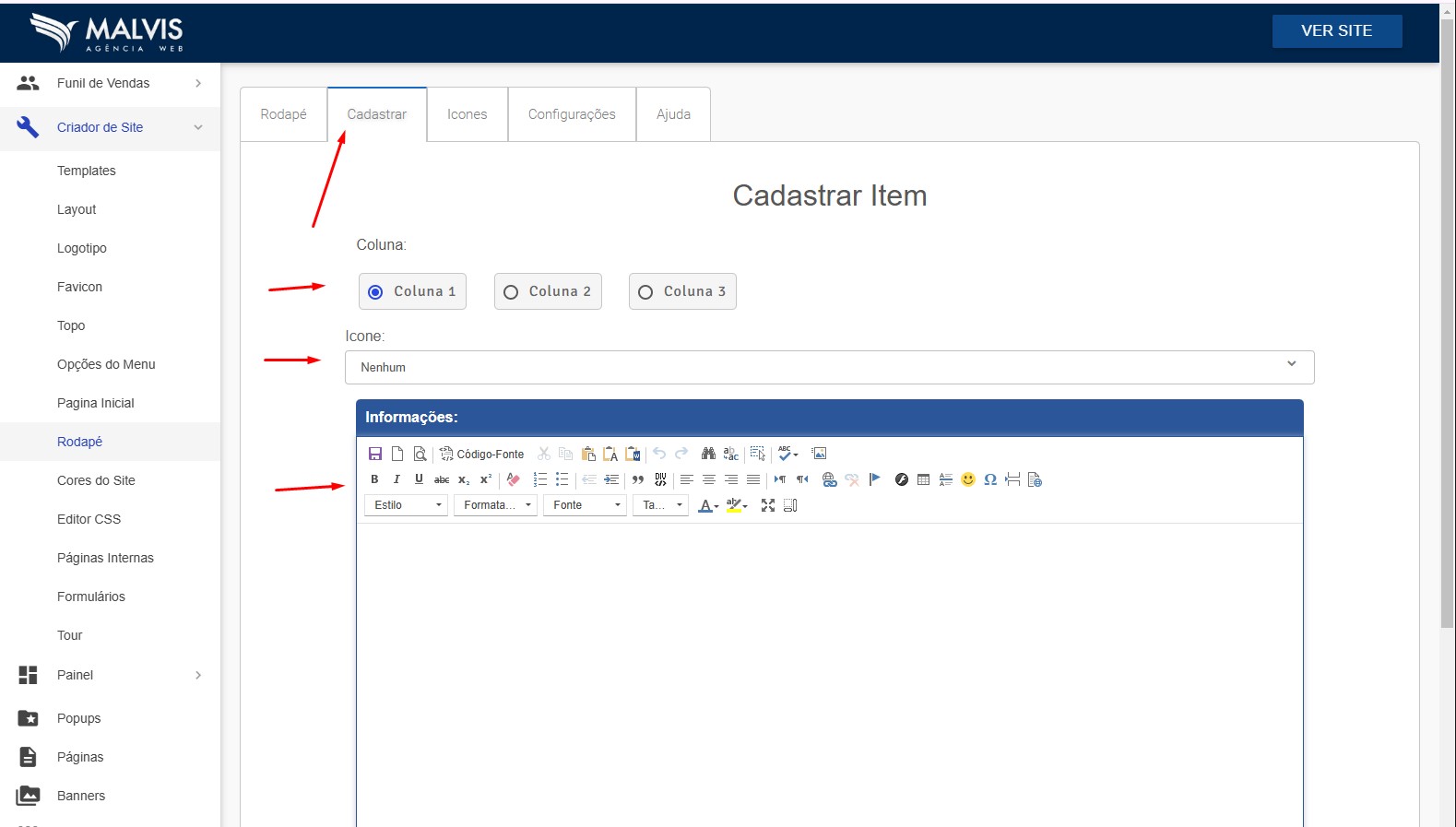This screenshot has height=827, width=1456.
Task: Open the Fonte dropdown
Action: pyautogui.click(x=585, y=505)
